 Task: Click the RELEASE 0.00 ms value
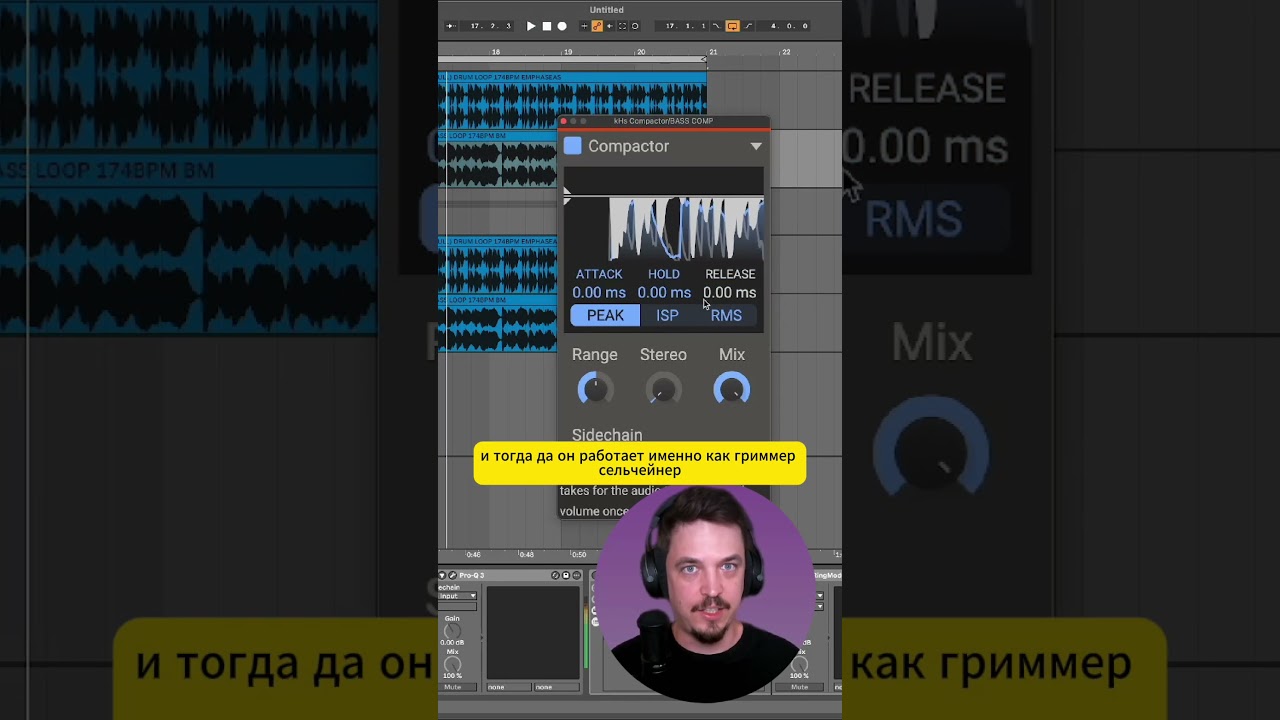(729, 293)
